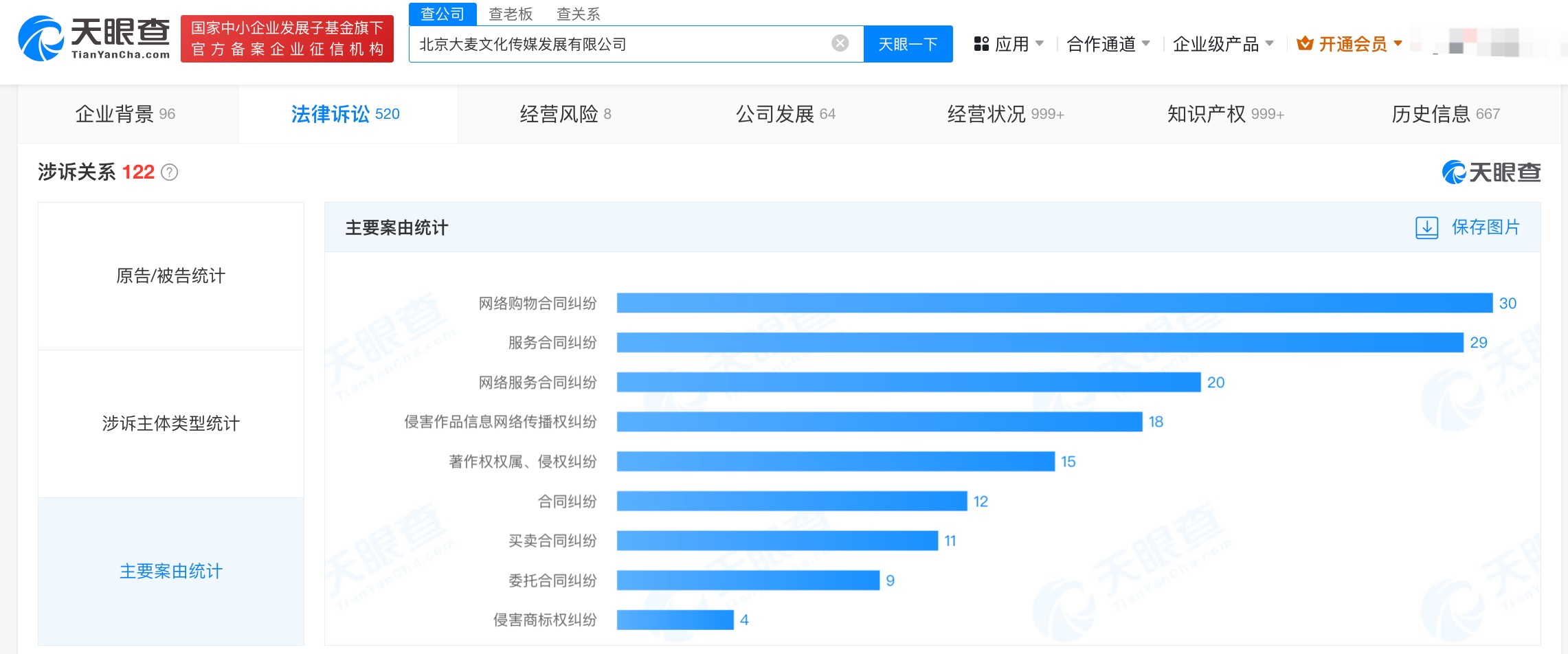Viewport: 1568px width, 654px height.
Task: Click the 合同纠纷 bar with value 12
Action: point(792,501)
